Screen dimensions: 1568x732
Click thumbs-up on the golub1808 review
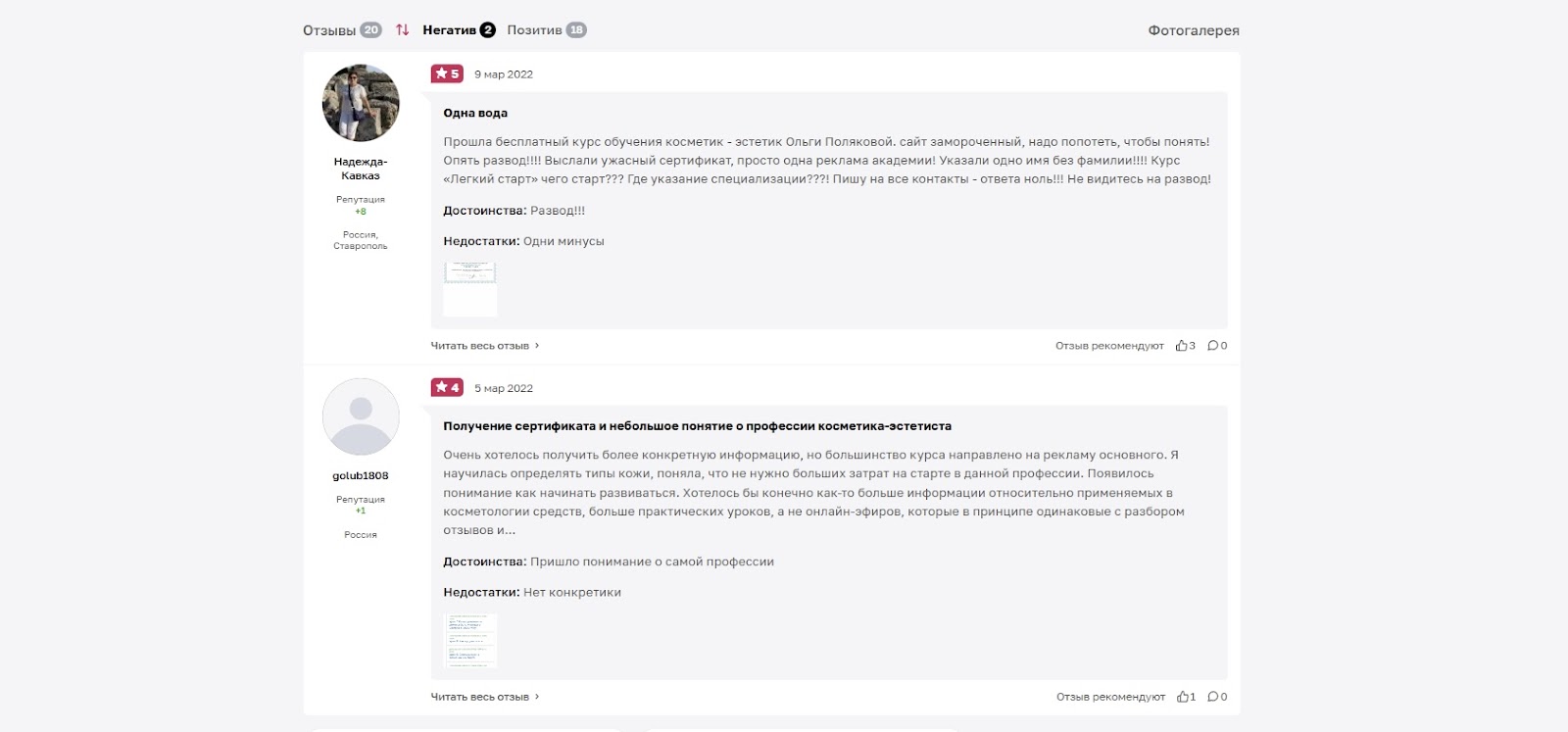point(1183,697)
